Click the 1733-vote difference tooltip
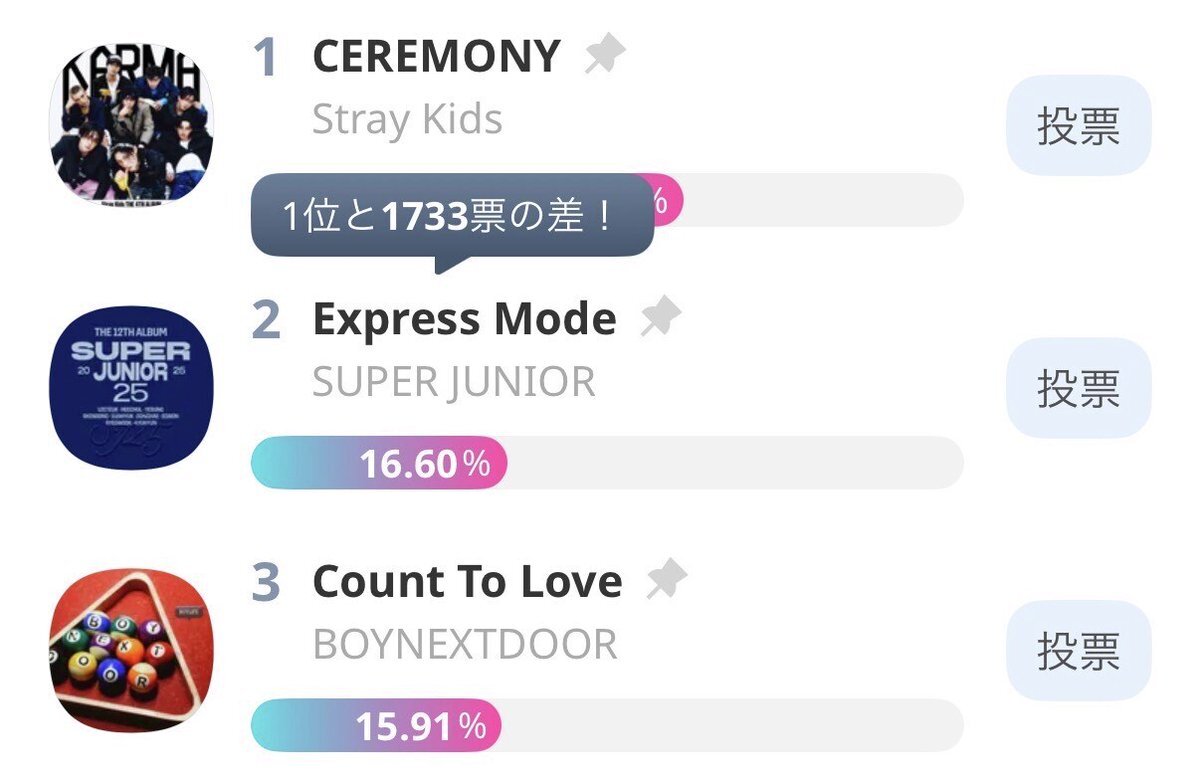 [x=452, y=216]
